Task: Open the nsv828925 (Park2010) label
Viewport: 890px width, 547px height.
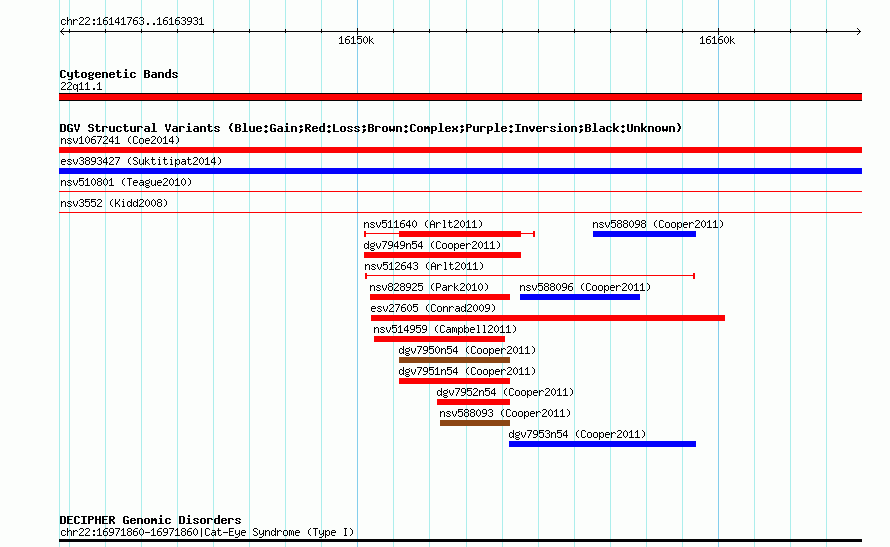Action: pyautogui.click(x=429, y=287)
